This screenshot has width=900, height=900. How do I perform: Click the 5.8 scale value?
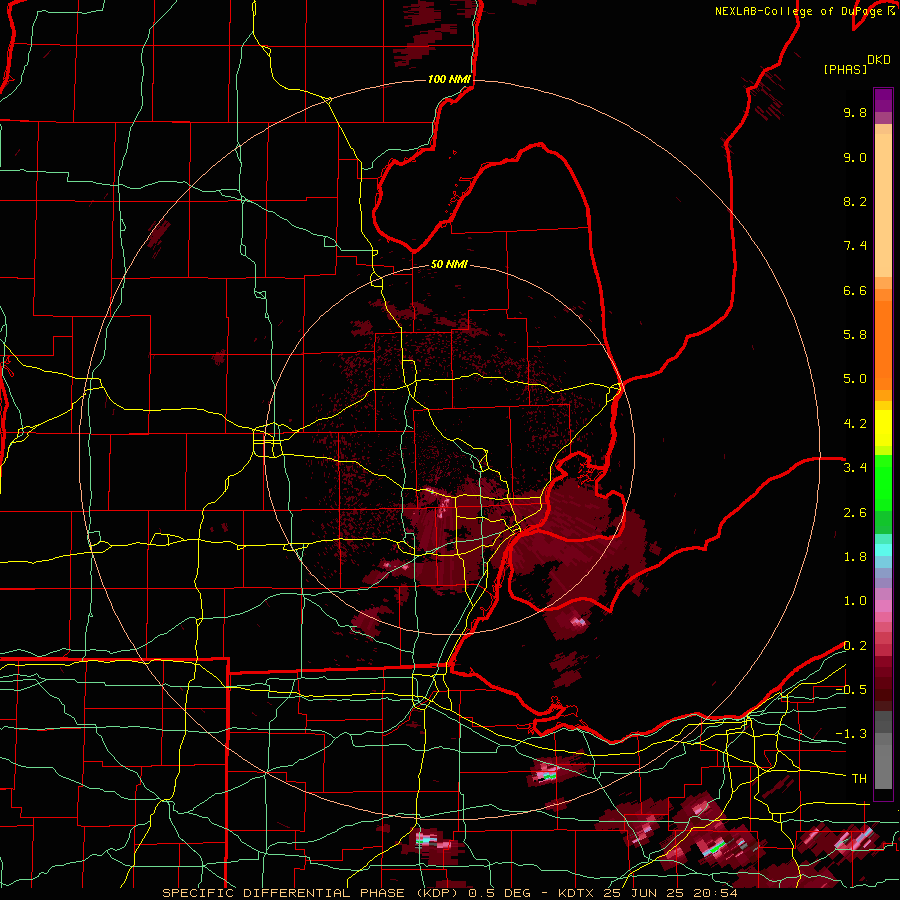855,335
